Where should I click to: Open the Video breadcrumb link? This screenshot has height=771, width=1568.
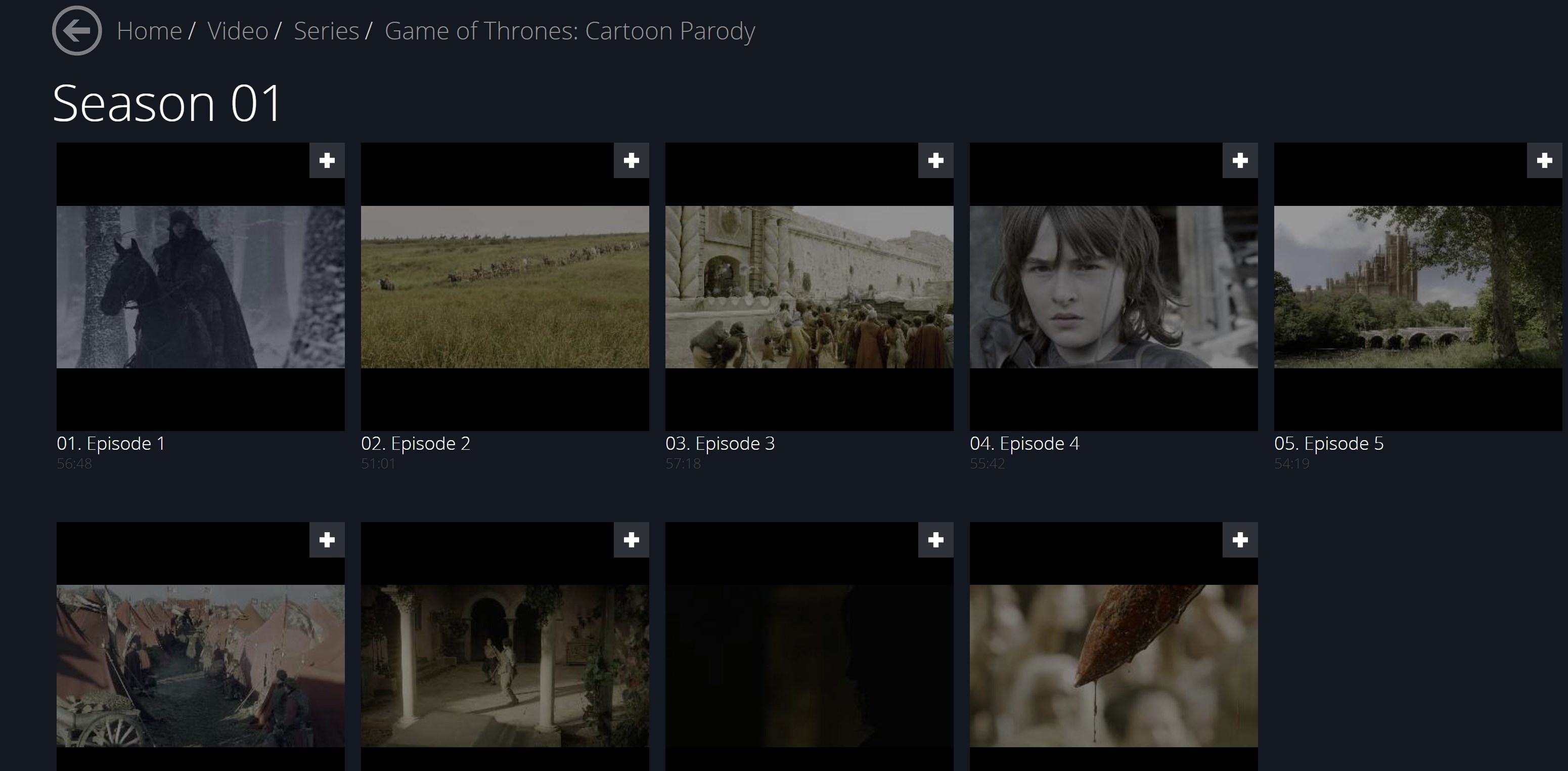pos(237,31)
